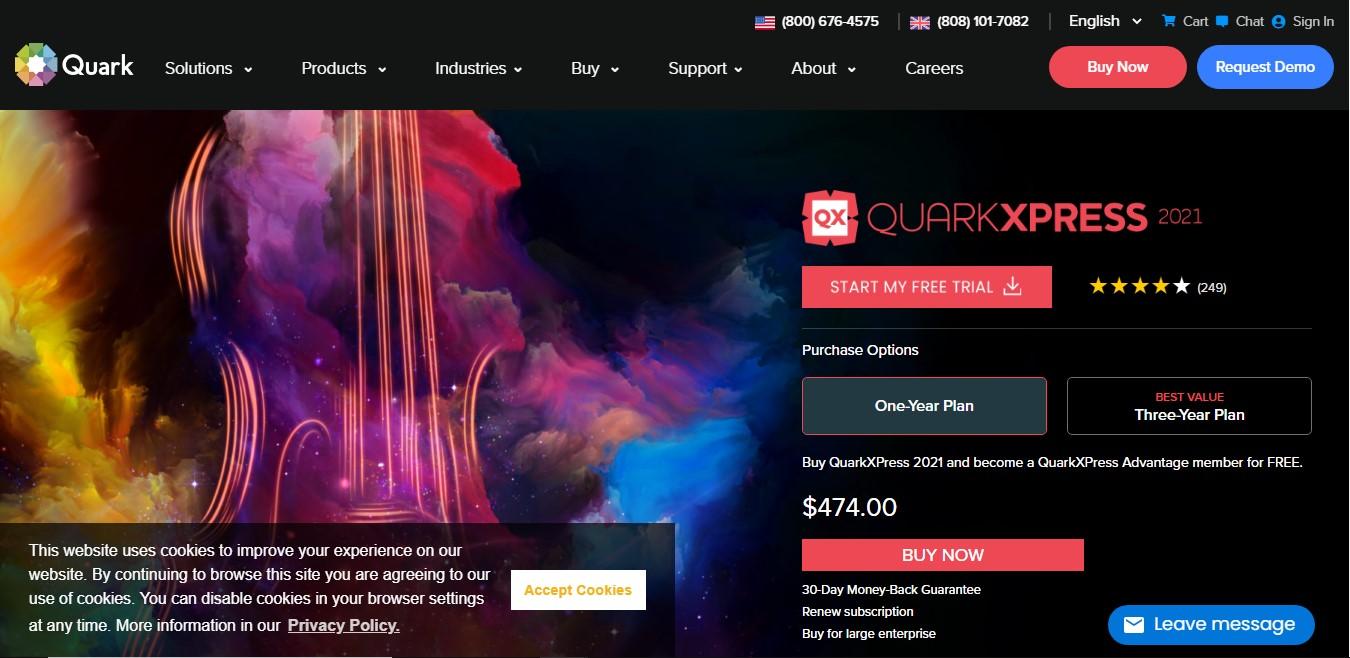1350x658 pixels.
Task: Click the QX QuarkXPress logo icon
Action: [830, 217]
